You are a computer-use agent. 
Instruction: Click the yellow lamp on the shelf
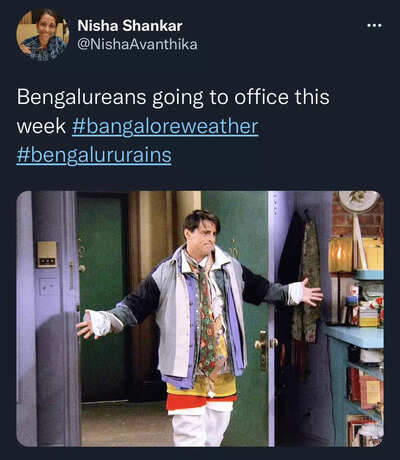(x=340, y=254)
